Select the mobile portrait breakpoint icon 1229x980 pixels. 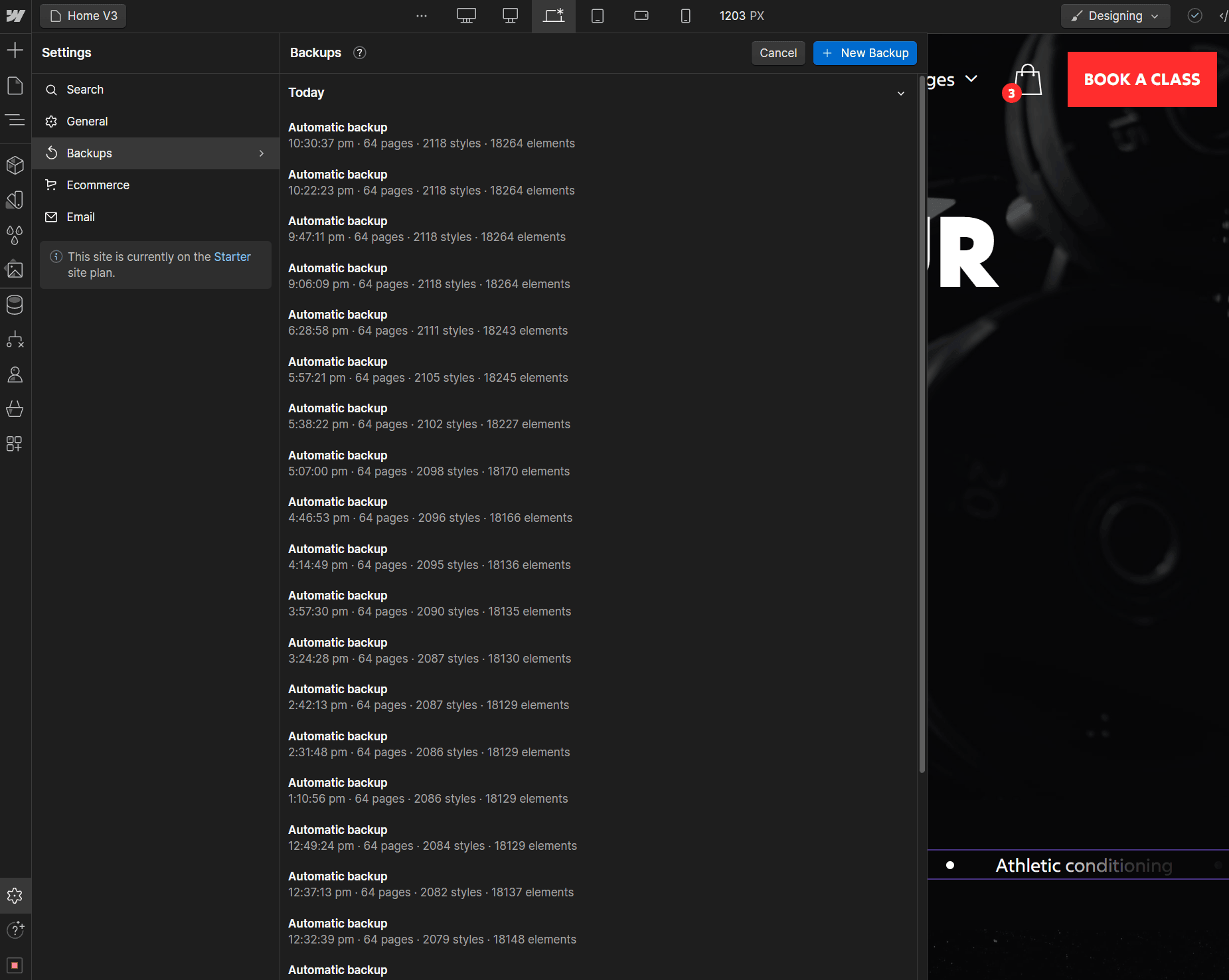686,16
